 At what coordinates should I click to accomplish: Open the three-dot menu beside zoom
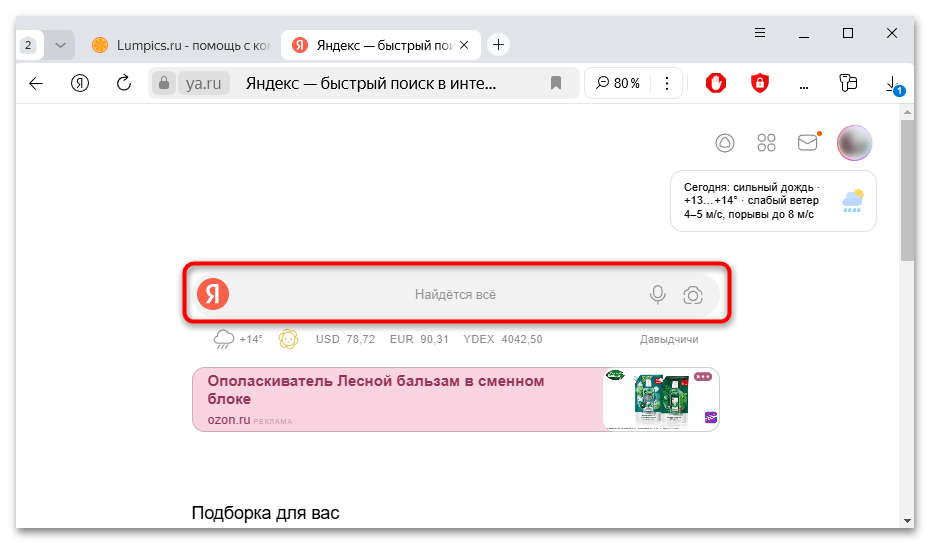tap(667, 83)
